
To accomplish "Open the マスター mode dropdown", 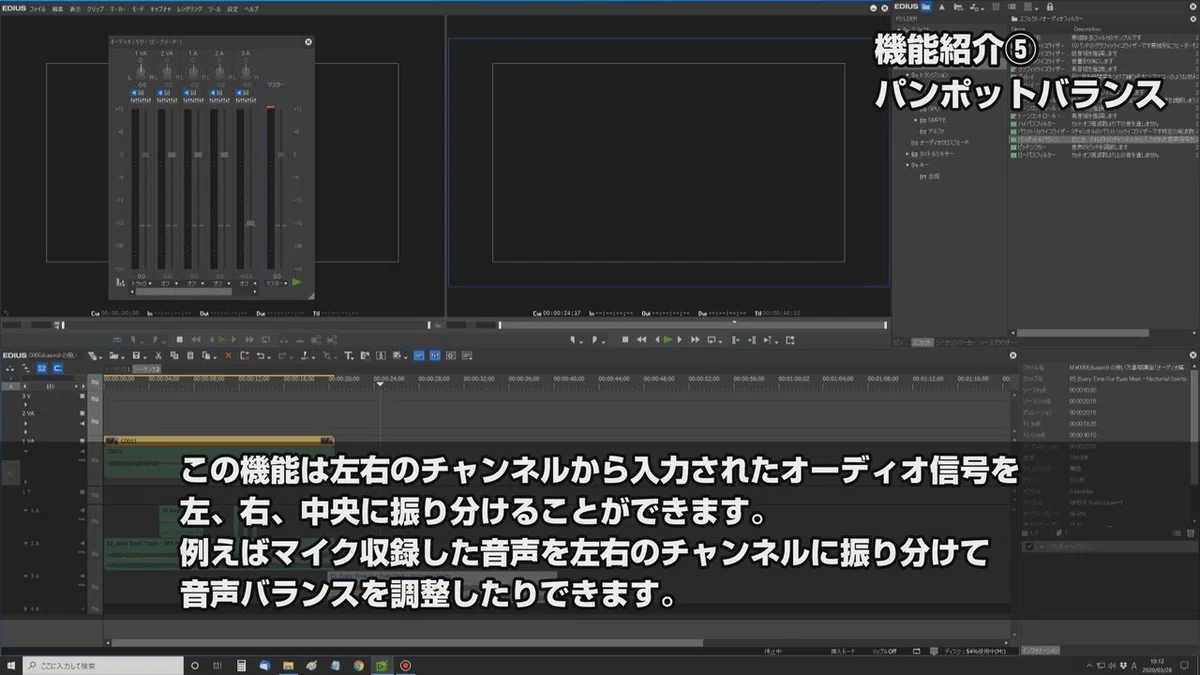I will [x=277, y=284].
